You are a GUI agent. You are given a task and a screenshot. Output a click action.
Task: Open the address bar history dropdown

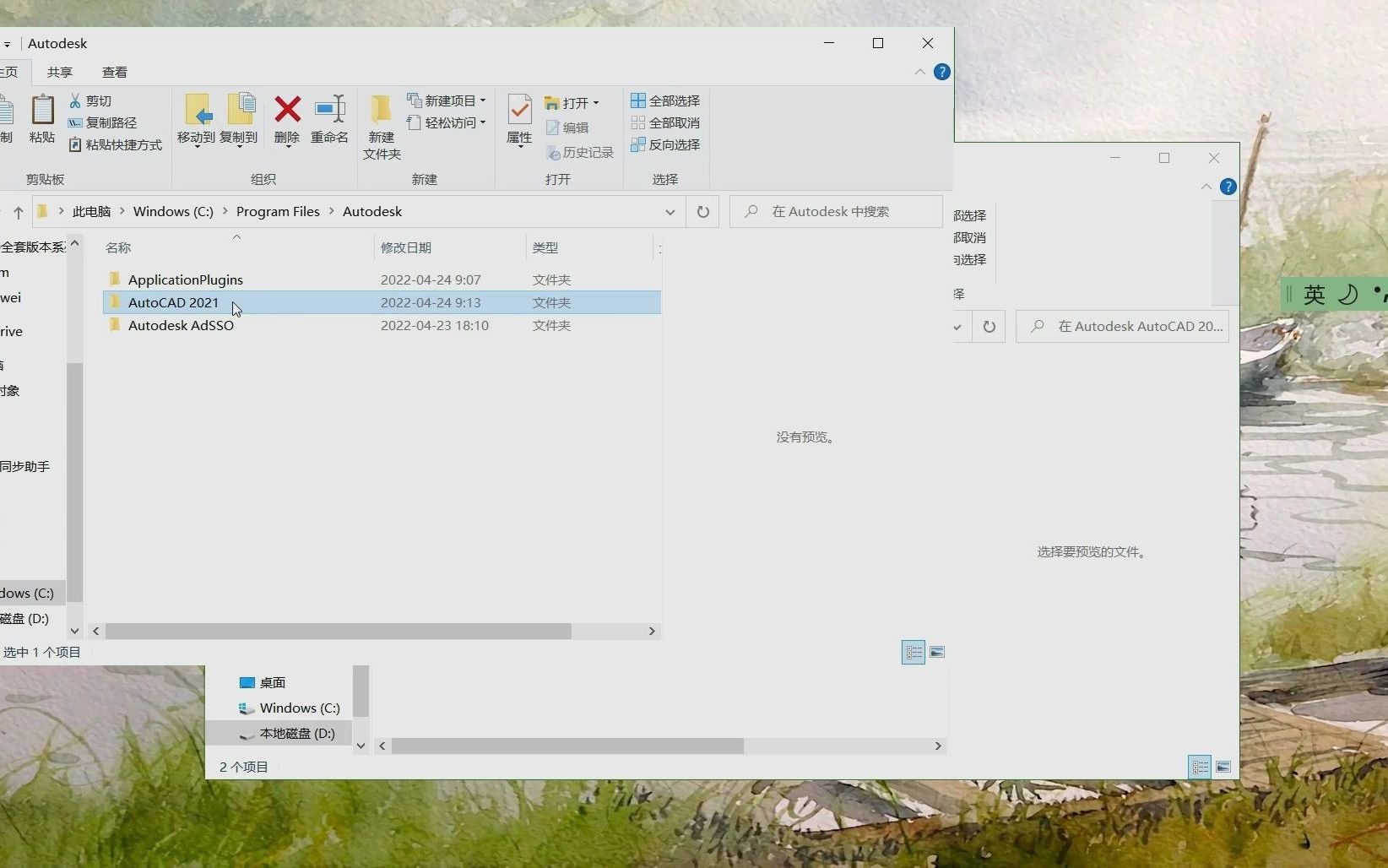[670, 212]
